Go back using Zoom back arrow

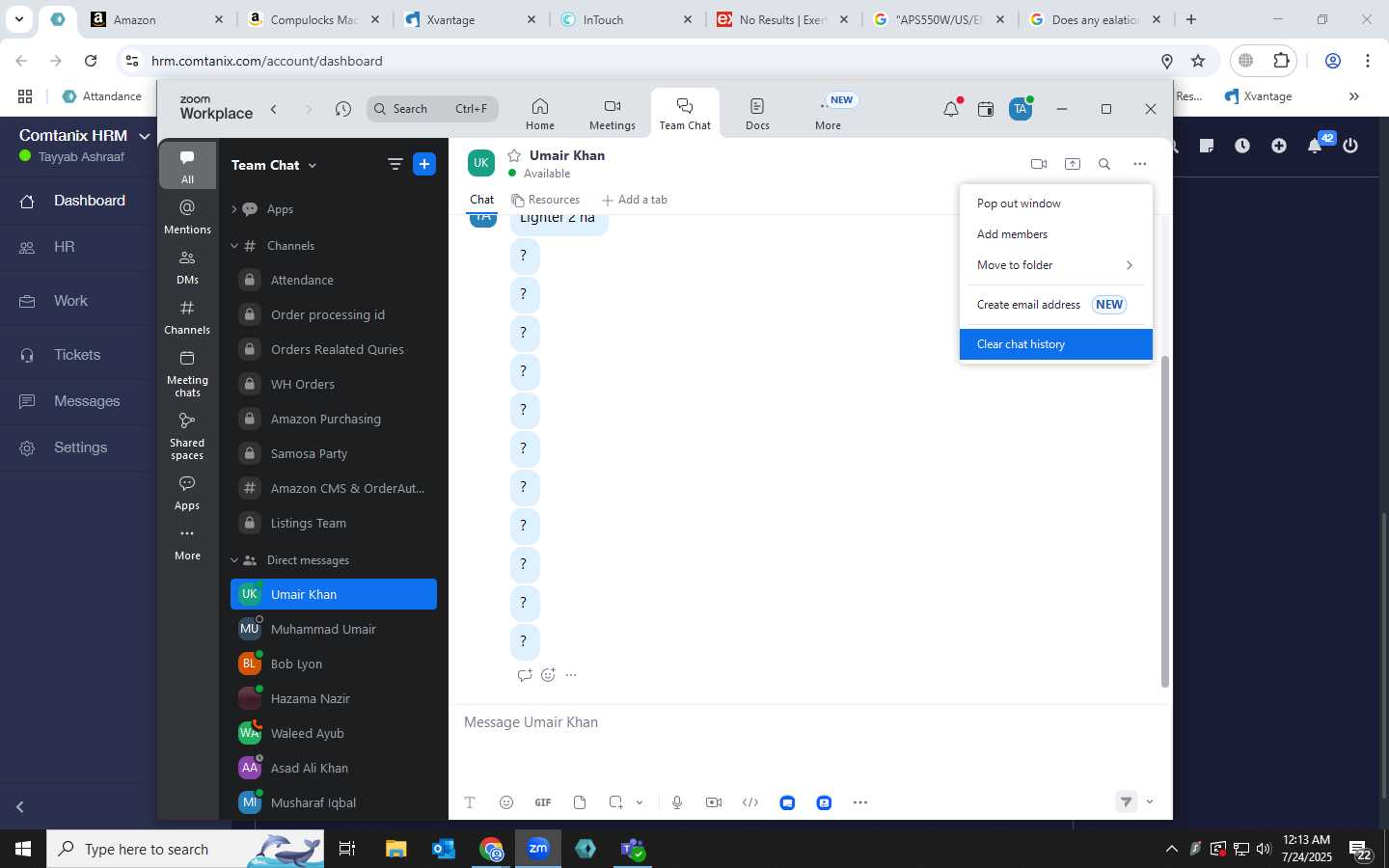click(x=274, y=109)
